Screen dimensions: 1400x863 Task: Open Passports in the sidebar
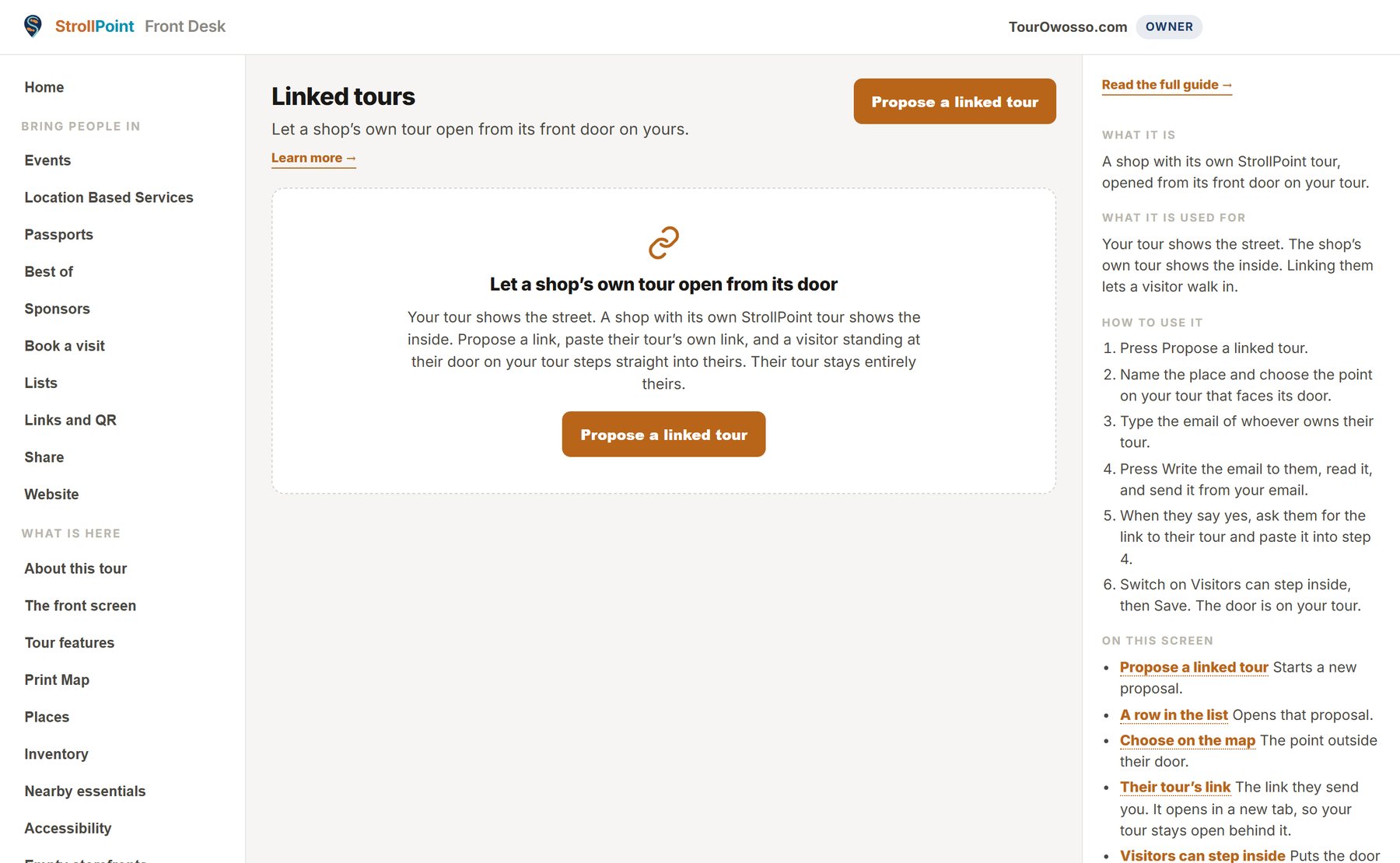tap(58, 235)
